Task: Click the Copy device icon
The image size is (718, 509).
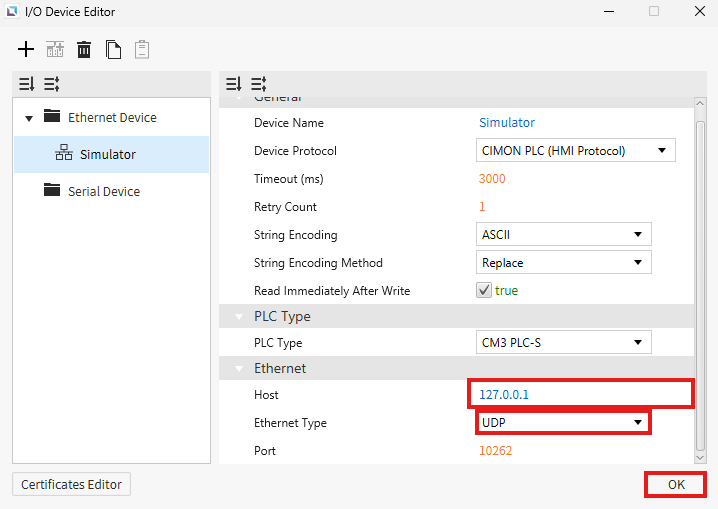Action: (113, 49)
